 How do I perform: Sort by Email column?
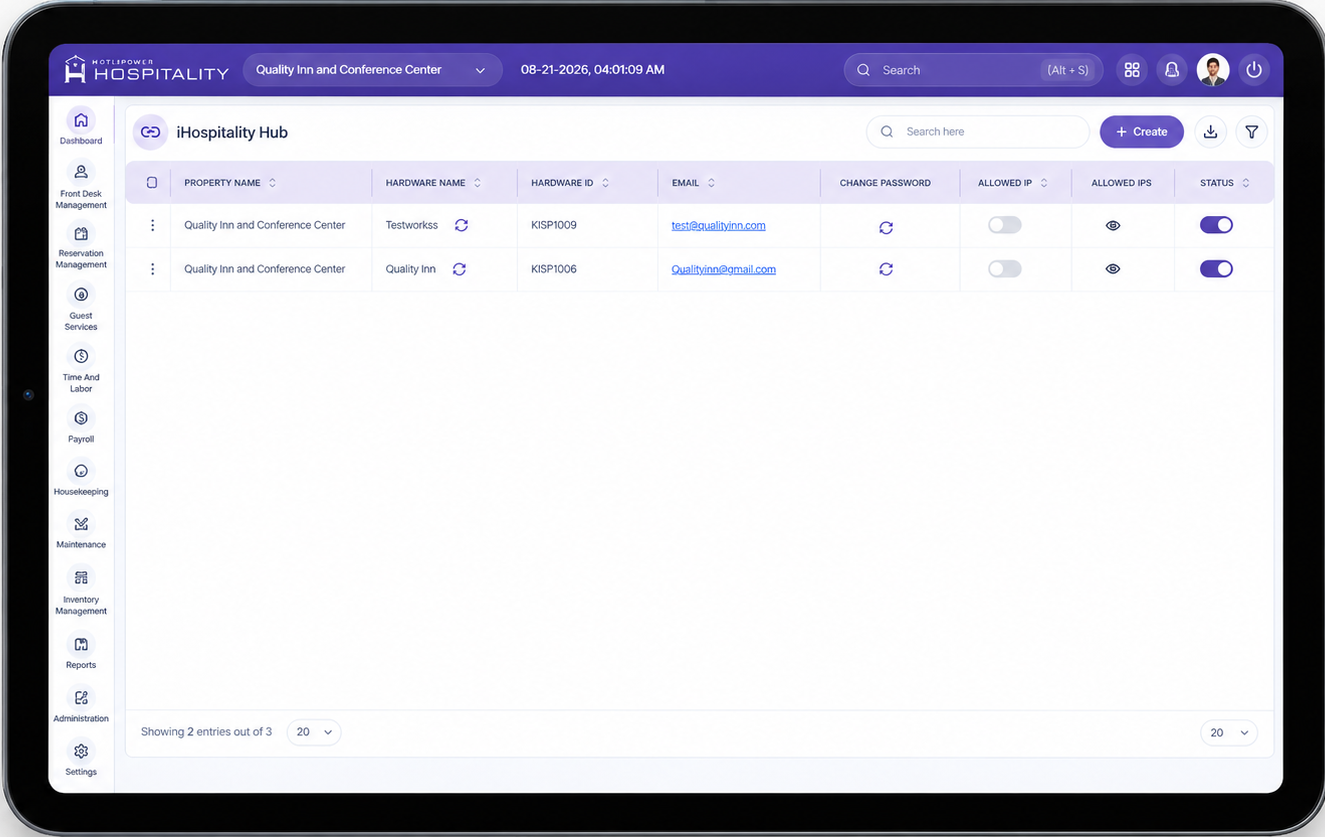coord(711,183)
